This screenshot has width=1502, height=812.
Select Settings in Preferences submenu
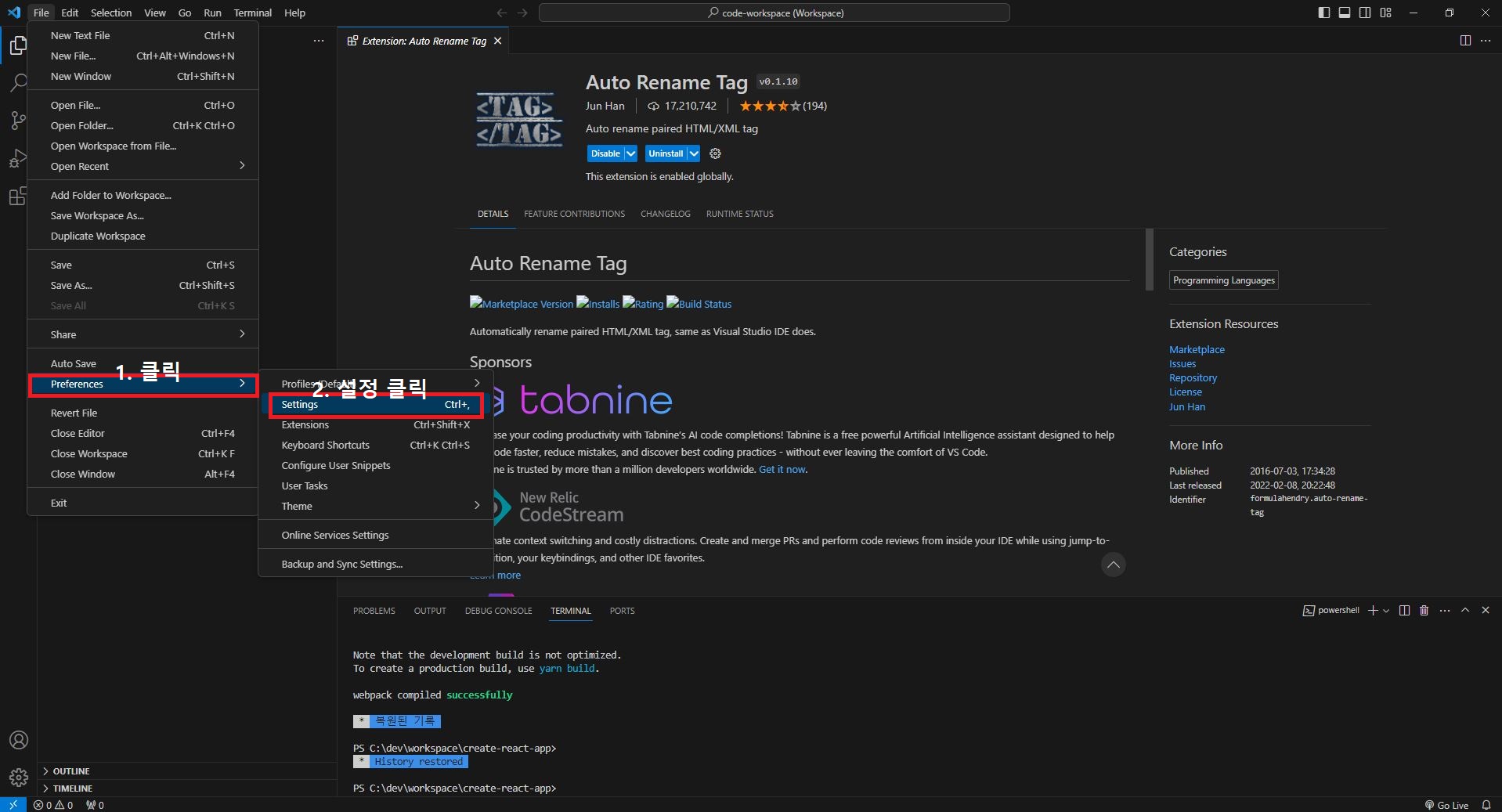376,404
